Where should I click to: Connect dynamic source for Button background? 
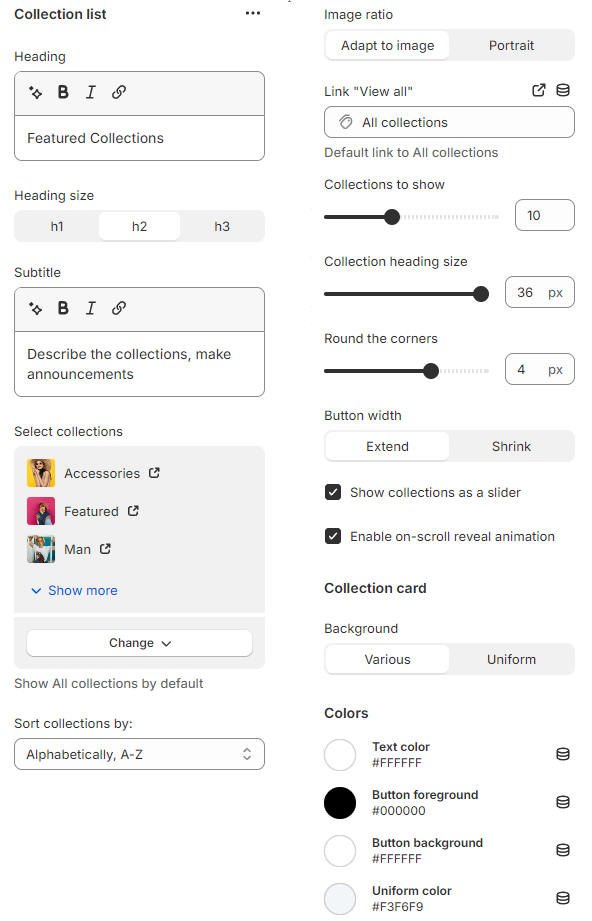coord(562,850)
